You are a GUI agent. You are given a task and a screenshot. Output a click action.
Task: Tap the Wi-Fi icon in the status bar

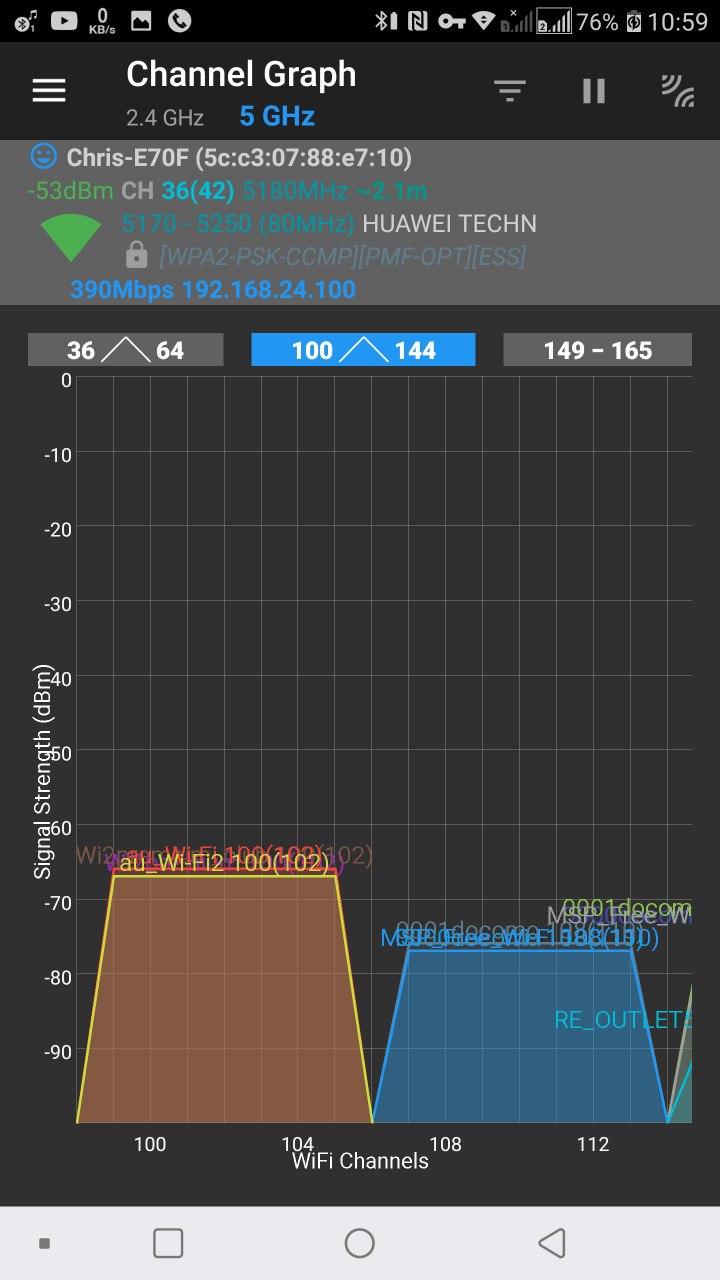point(484,21)
